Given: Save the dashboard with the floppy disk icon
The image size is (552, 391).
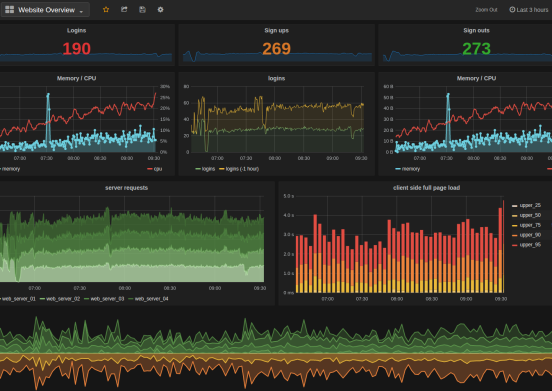Looking at the screenshot, I should [142, 10].
